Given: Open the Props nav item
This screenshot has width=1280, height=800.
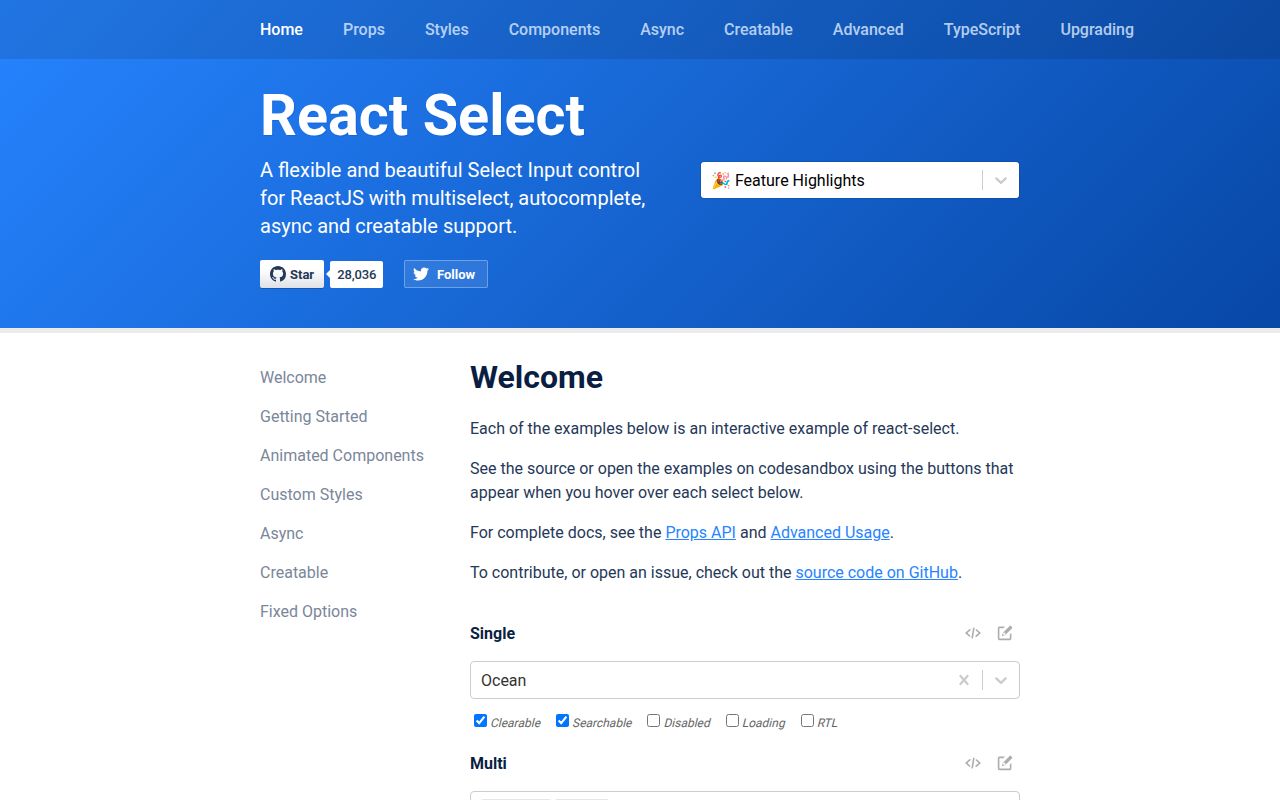Looking at the screenshot, I should click(x=364, y=29).
